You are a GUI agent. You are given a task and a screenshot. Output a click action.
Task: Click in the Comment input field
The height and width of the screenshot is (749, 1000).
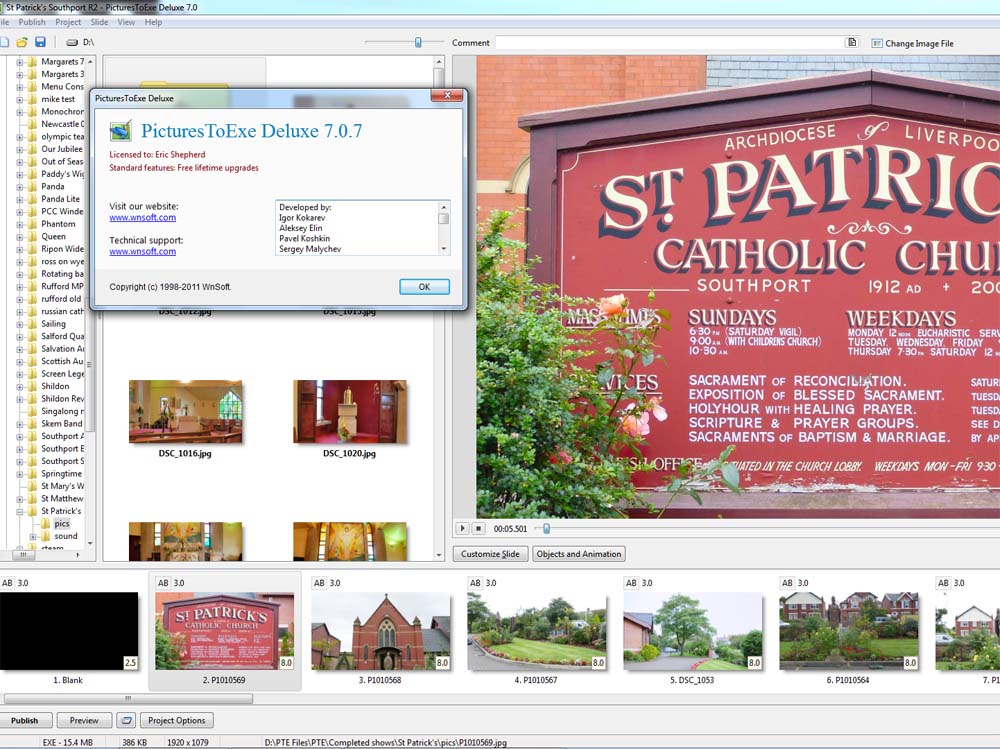(670, 43)
